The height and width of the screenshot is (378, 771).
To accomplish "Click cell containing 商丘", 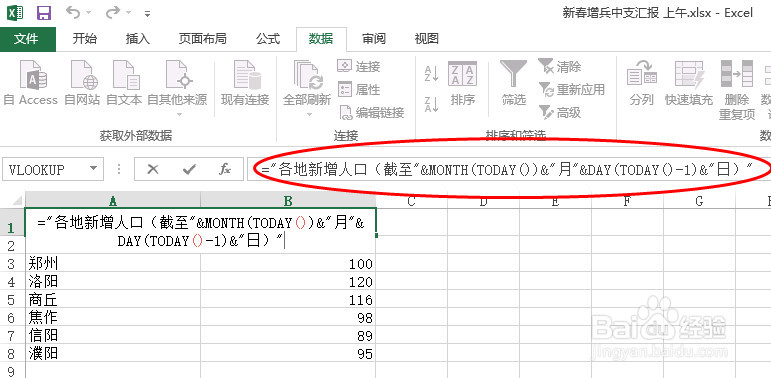I will (113, 299).
